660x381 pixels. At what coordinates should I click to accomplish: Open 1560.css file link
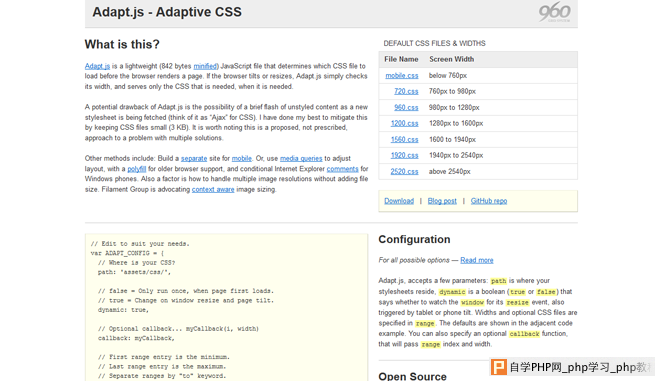coord(405,139)
